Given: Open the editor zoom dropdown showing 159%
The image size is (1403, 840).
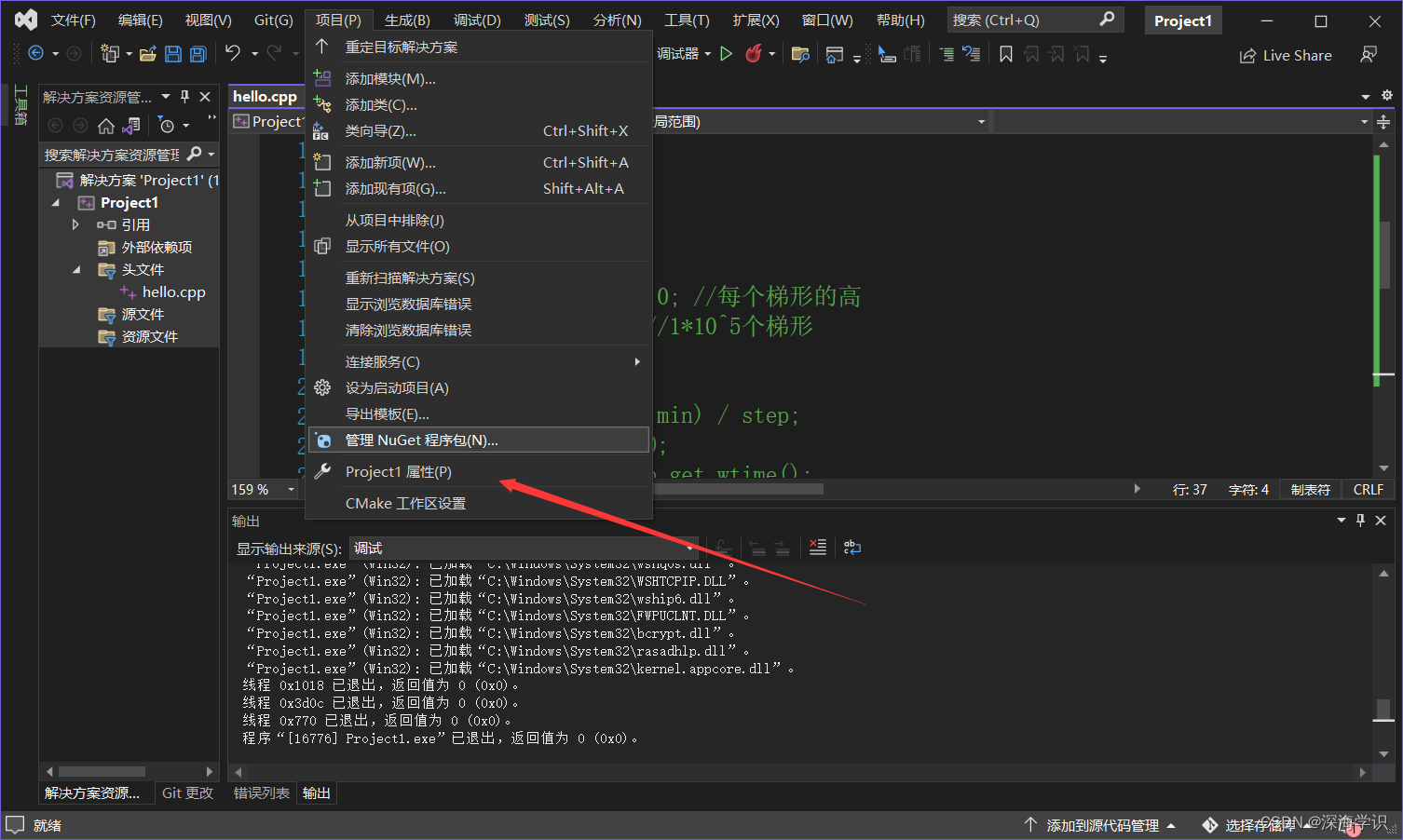Looking at the screenshot, I should pos(264,489).
